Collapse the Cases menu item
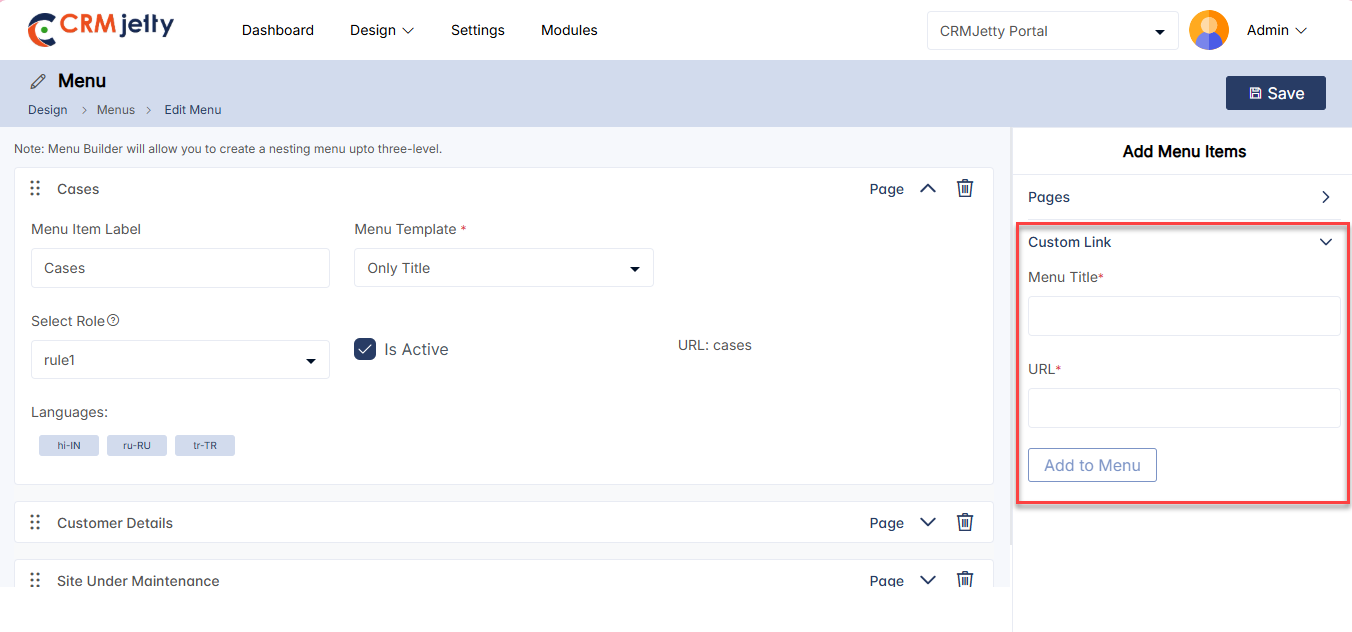This screenshot has width=1352, height=632. coord(928,188)
